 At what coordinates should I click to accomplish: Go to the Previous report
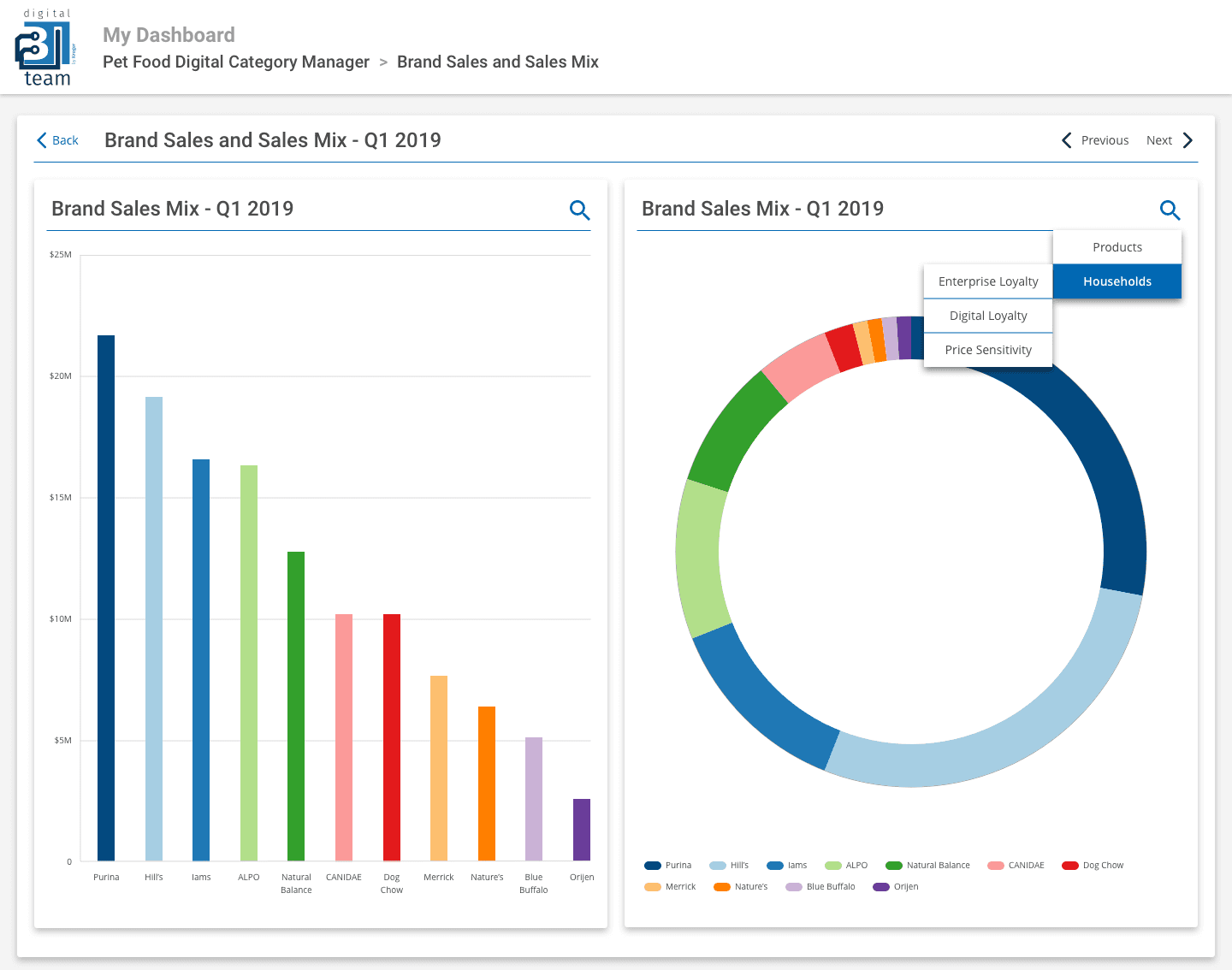(x=1095, y=140)
